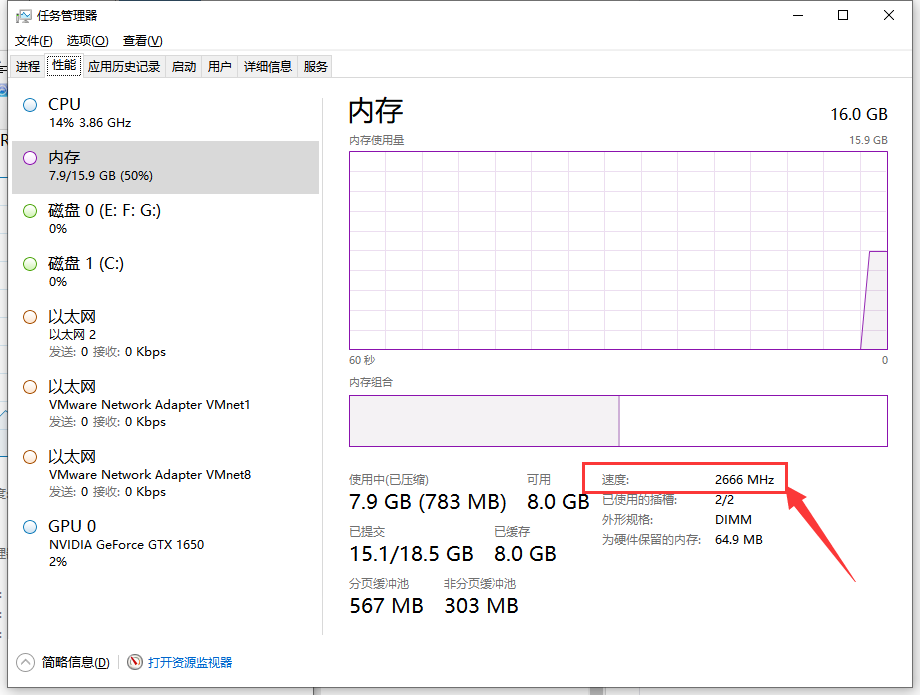Image resolution: width=920 pixels, height=695 pixels.
Task: Switch to the 应用历史记录 tab
Action: click(x=124, y=67)
